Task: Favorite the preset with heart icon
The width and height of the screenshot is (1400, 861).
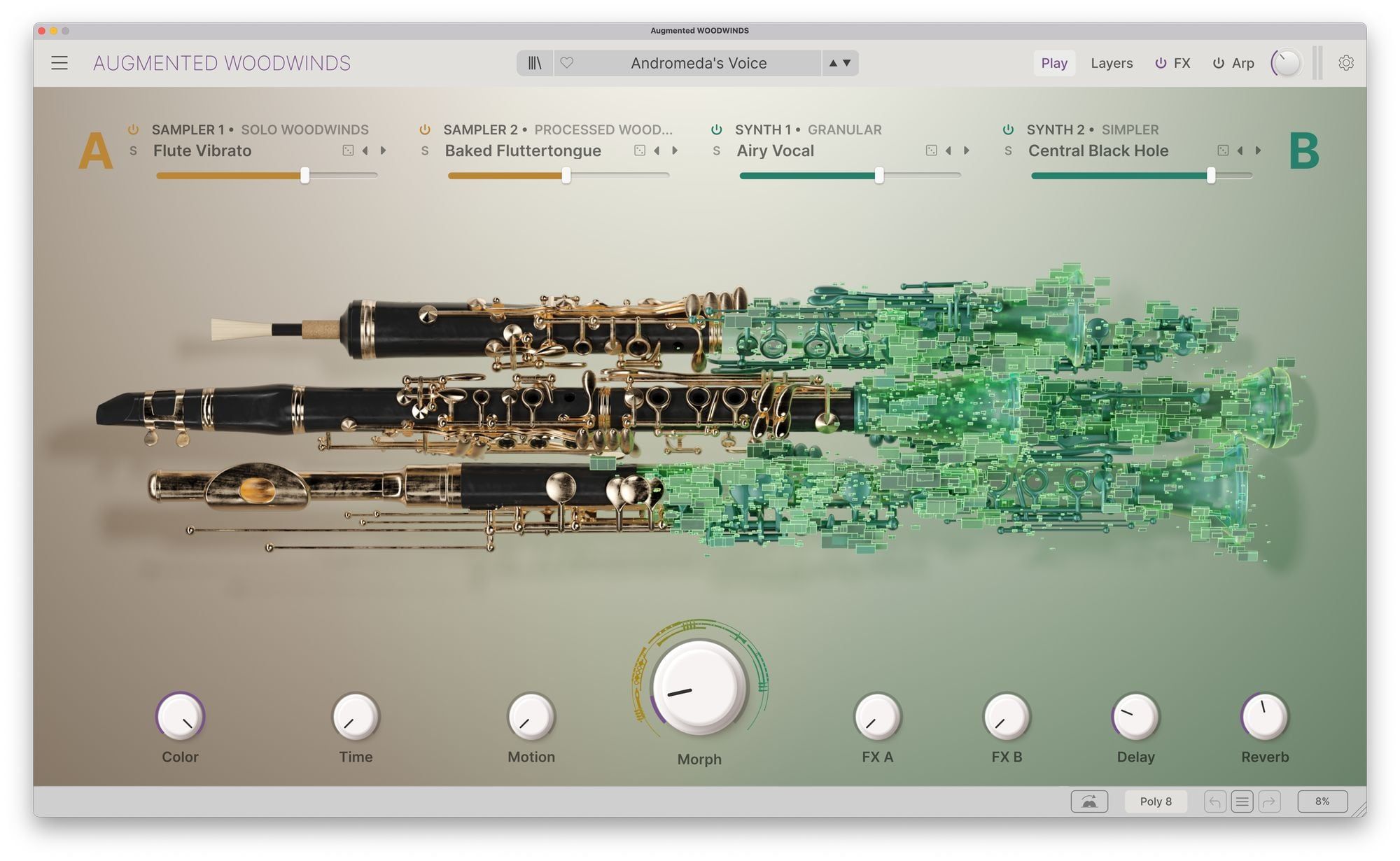Action: point(567,63)
